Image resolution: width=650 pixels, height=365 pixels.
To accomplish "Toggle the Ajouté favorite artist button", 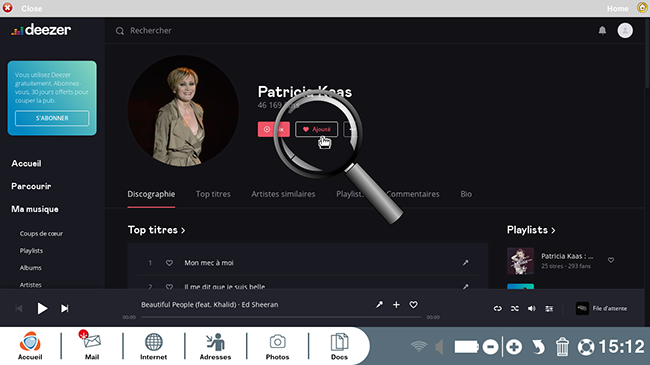I will [x=316, y=129].
